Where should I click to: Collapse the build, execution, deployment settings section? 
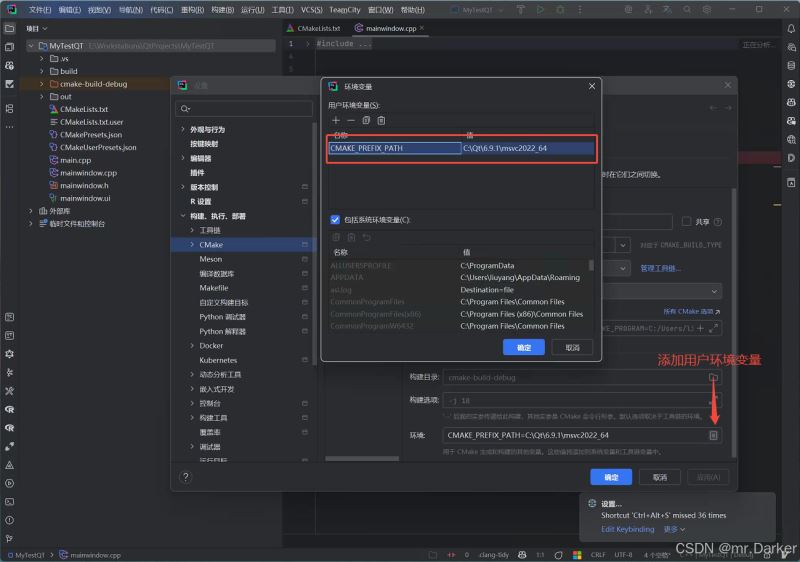(x=183, y=216)
